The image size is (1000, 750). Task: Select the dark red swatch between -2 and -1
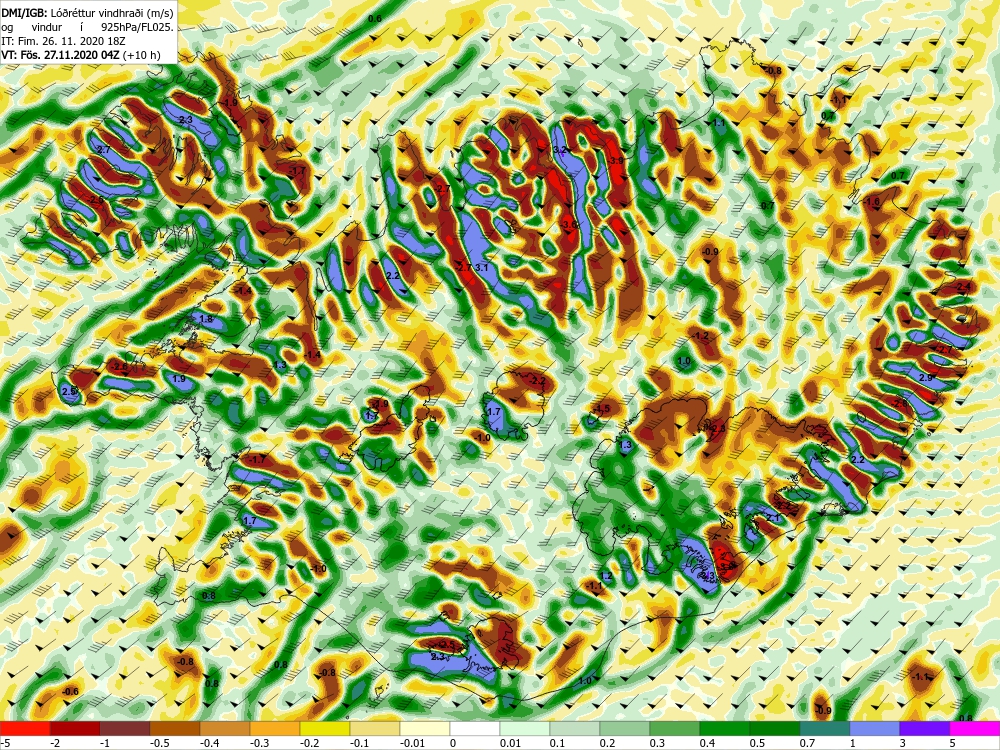(75, 728)
